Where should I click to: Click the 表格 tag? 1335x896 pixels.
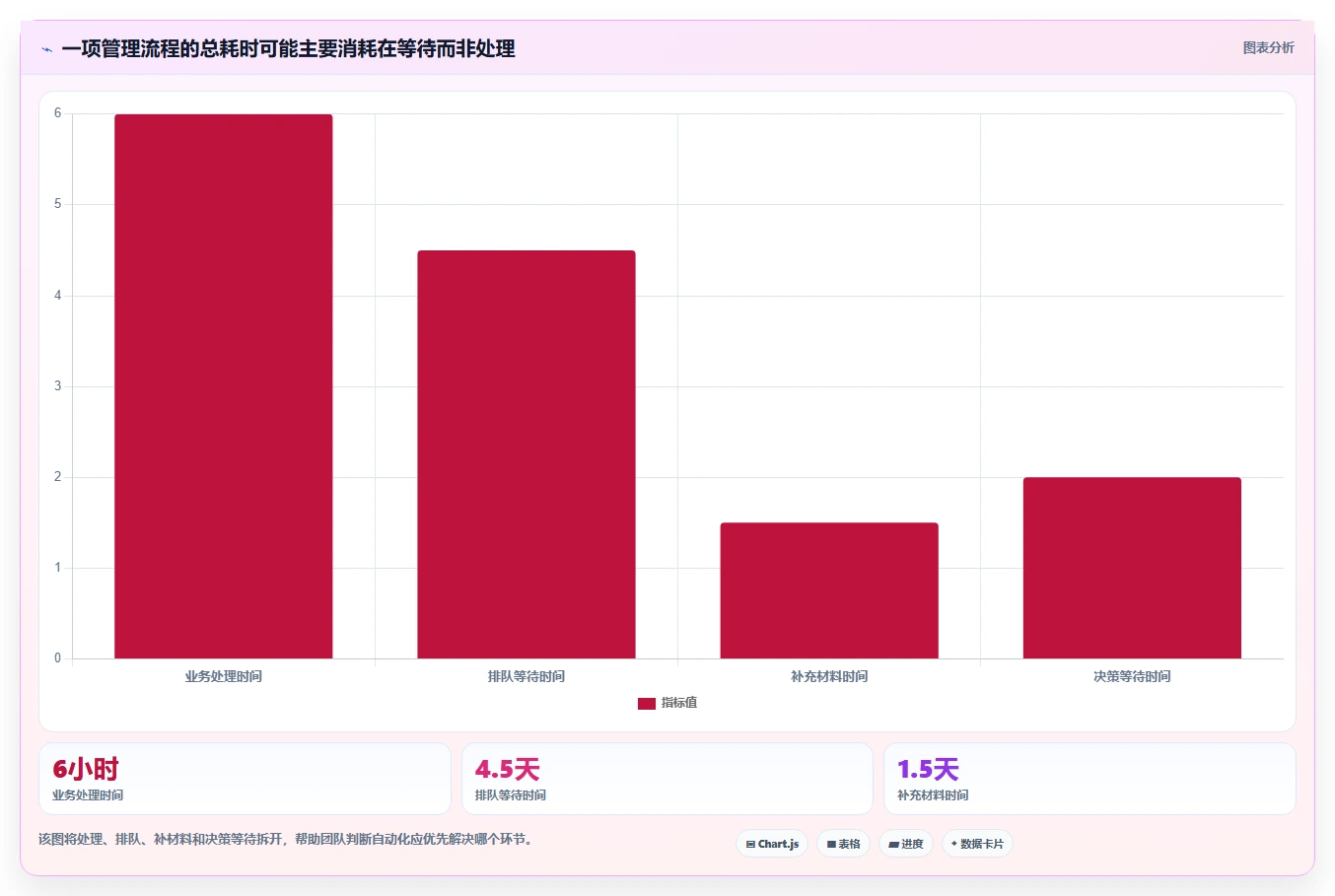843,844
